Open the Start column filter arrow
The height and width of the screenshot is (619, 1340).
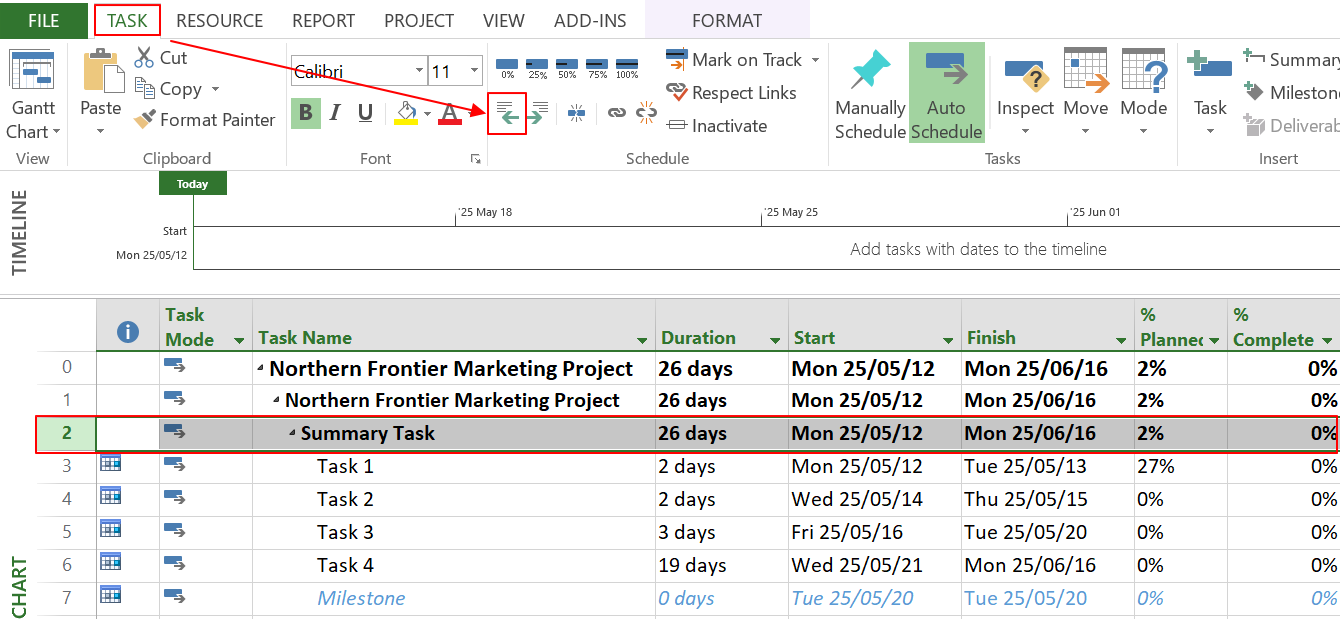948,340
